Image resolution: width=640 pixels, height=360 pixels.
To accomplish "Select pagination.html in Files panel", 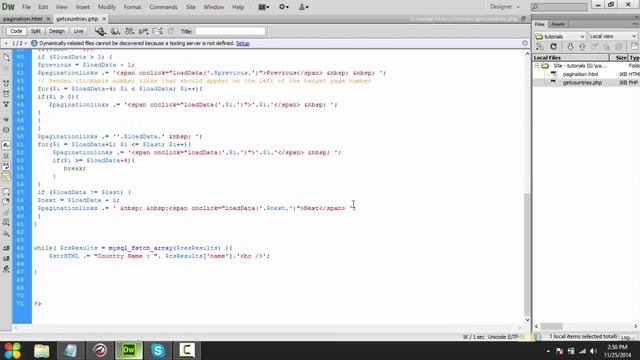I will [x=580, y=74].
